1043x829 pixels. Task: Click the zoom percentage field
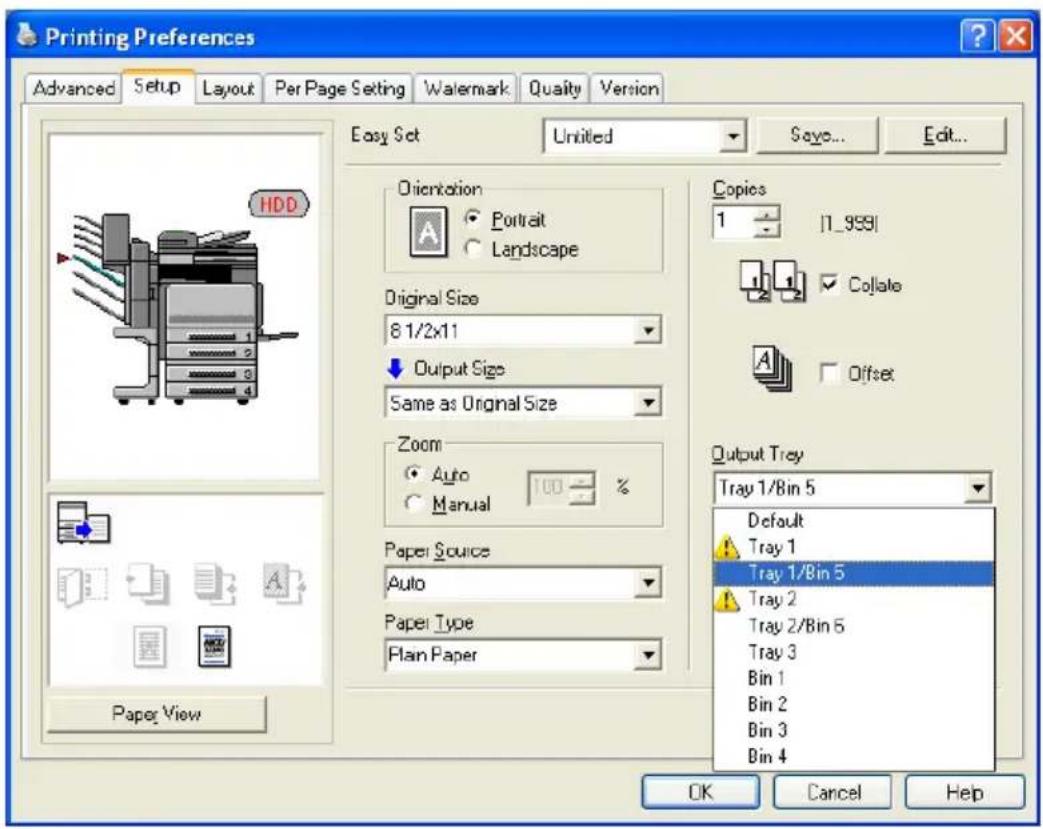(549, 488)
